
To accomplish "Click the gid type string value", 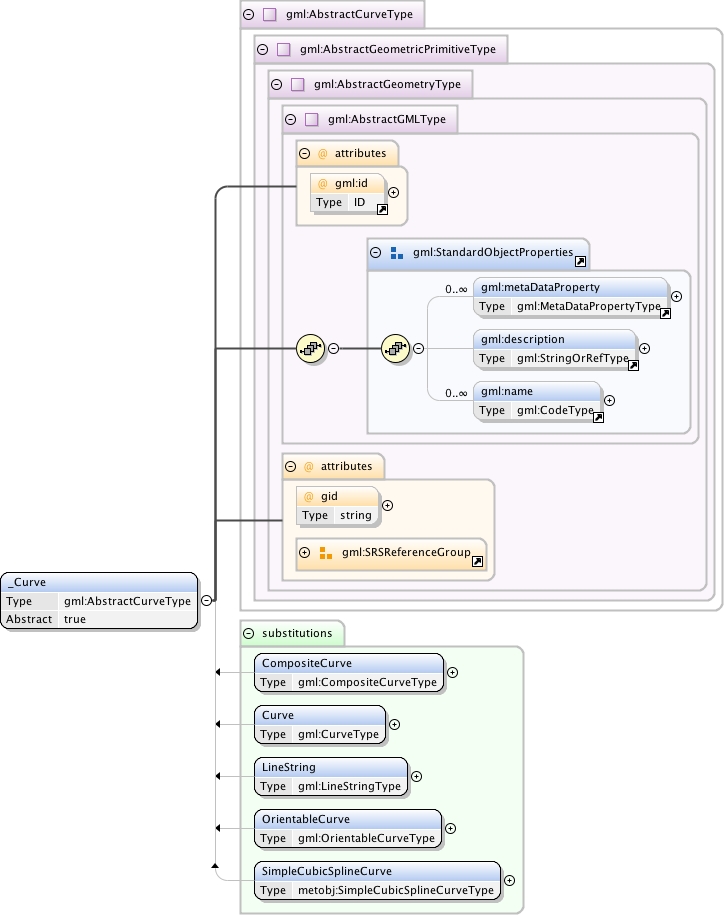I will tap(356, 515).
